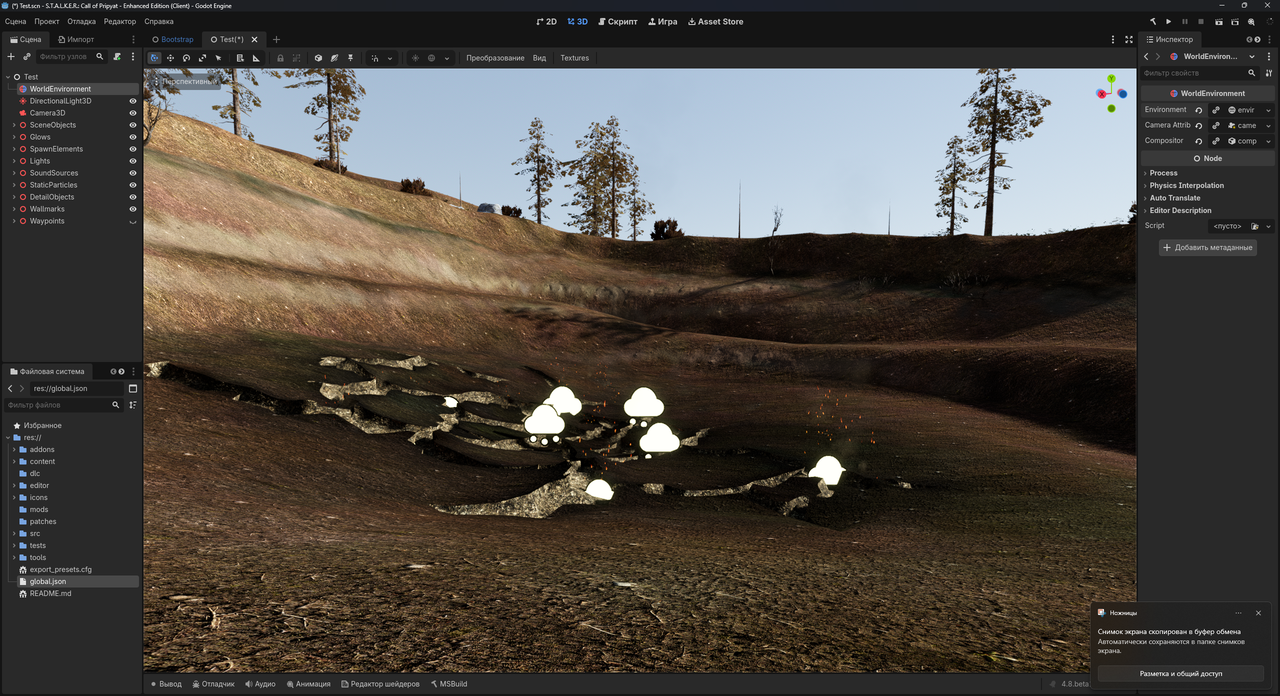Click the distraction-free mode expand icon
This screenshot has height=696, width=1280.
click(x=1129, y=40)
